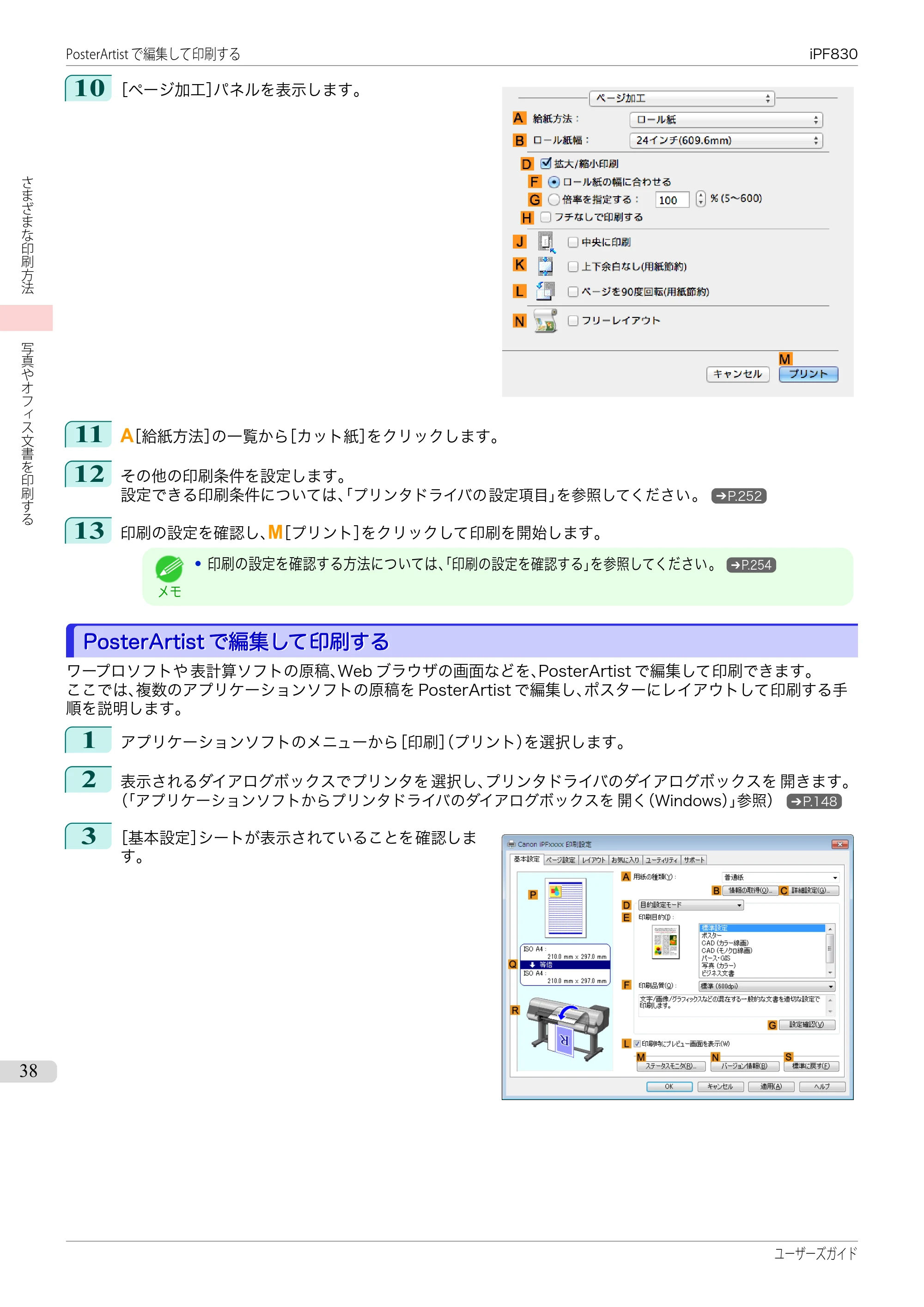Click the キャンセル button in ページ加工 panel

[x=737, y=374]
